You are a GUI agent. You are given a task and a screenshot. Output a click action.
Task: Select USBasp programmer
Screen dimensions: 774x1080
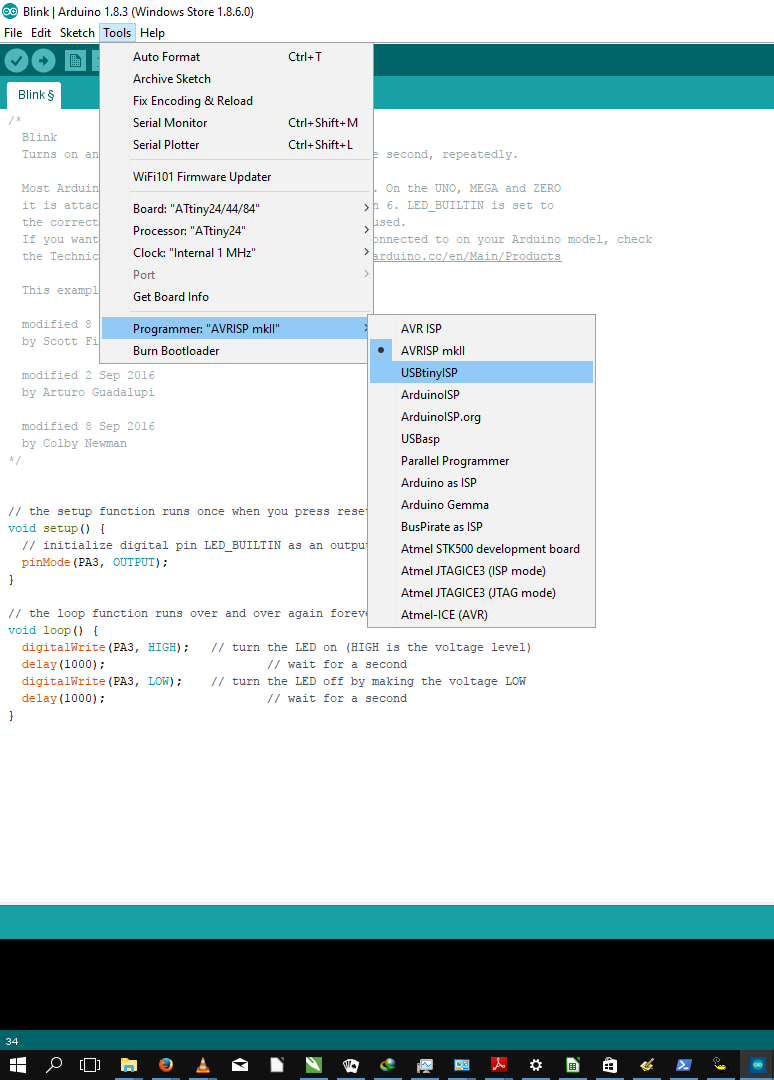point(481,439)
